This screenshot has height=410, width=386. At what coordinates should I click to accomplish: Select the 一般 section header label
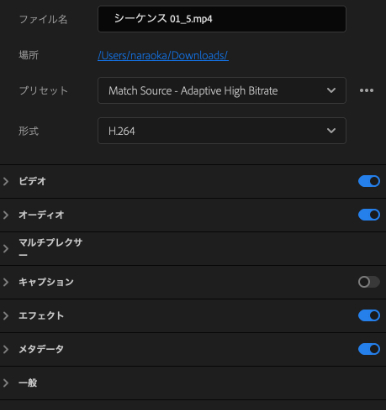coord(28,383)
